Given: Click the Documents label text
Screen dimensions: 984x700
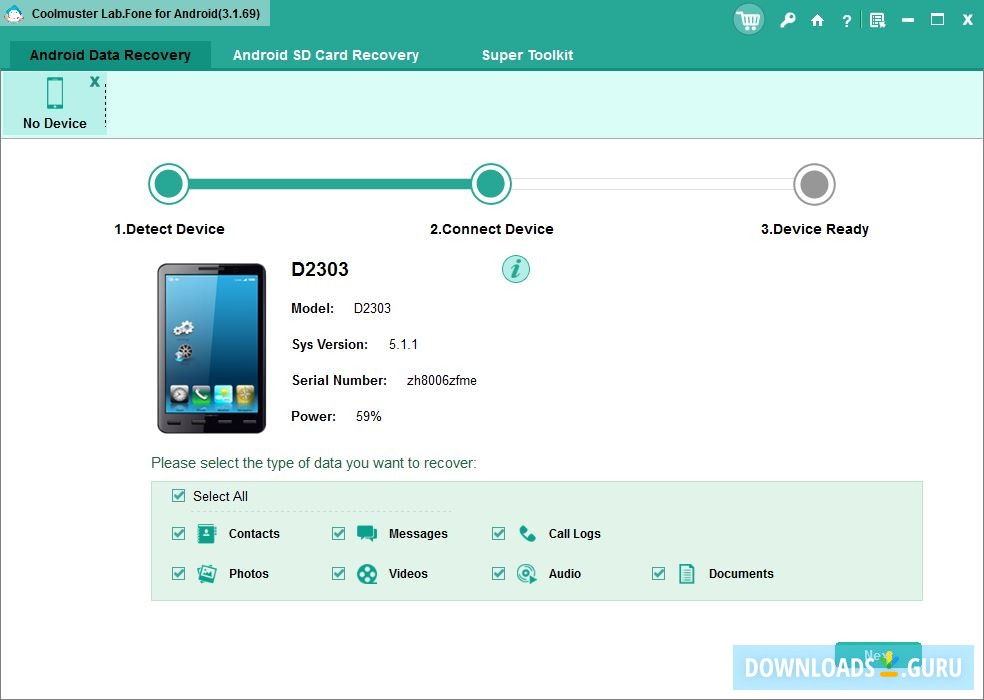Looking at the screenshot, I should tap(741, 574).
